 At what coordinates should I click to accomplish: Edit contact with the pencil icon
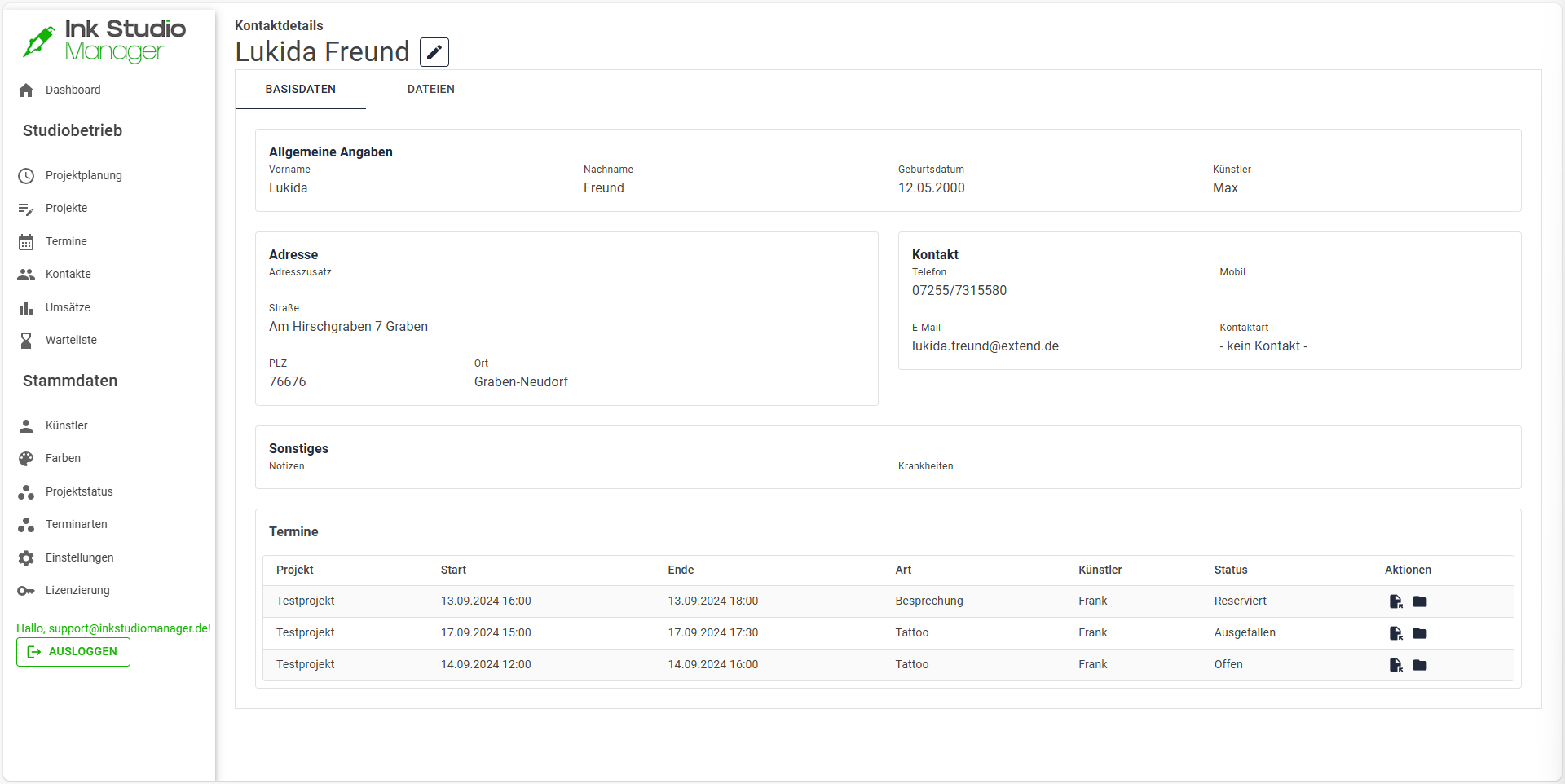(434, 52)
